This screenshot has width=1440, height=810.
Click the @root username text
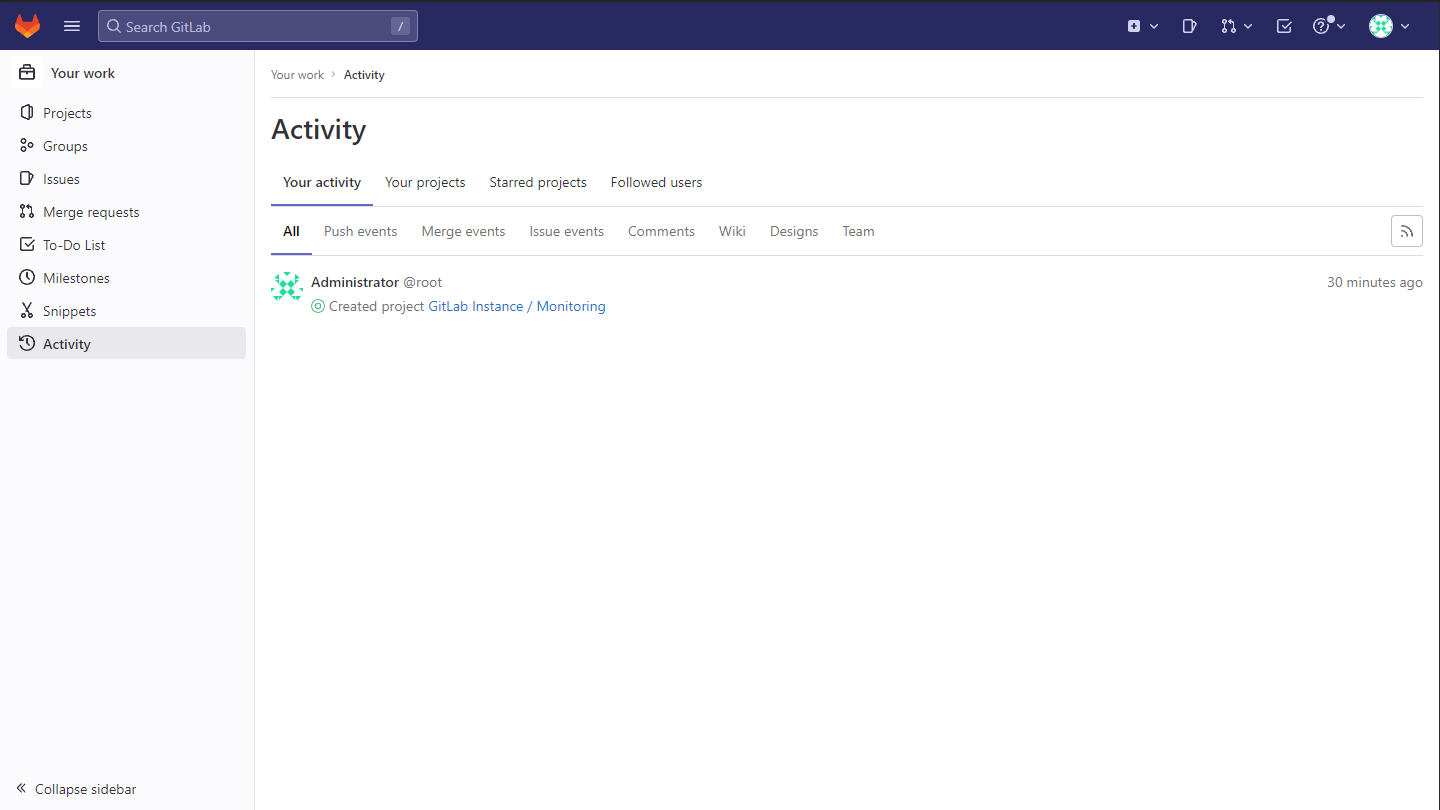click(423, 282)
